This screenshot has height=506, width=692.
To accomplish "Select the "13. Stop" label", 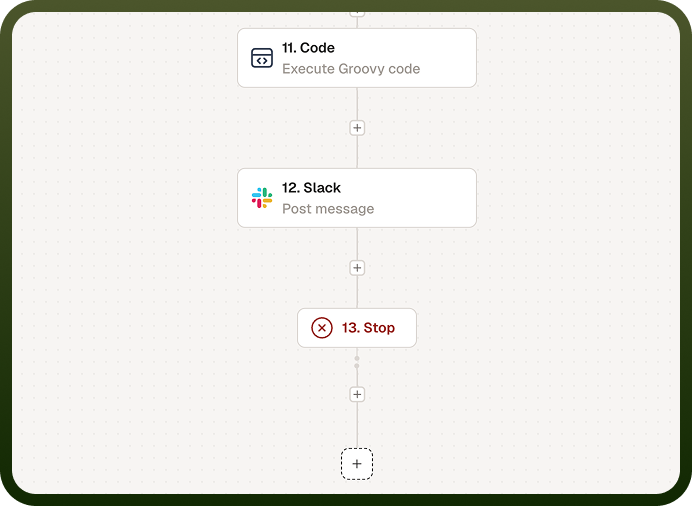I will click(x=368, y=328).
